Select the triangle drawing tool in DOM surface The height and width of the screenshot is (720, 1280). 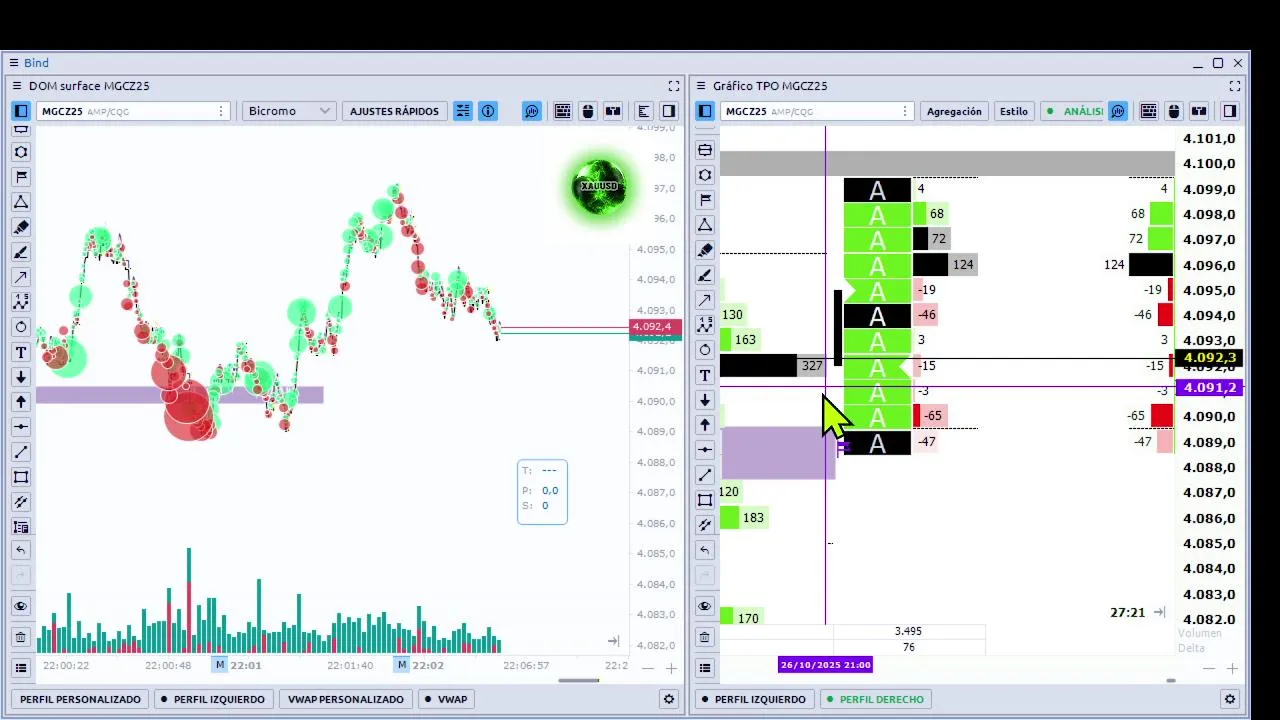tap(20, 202)
